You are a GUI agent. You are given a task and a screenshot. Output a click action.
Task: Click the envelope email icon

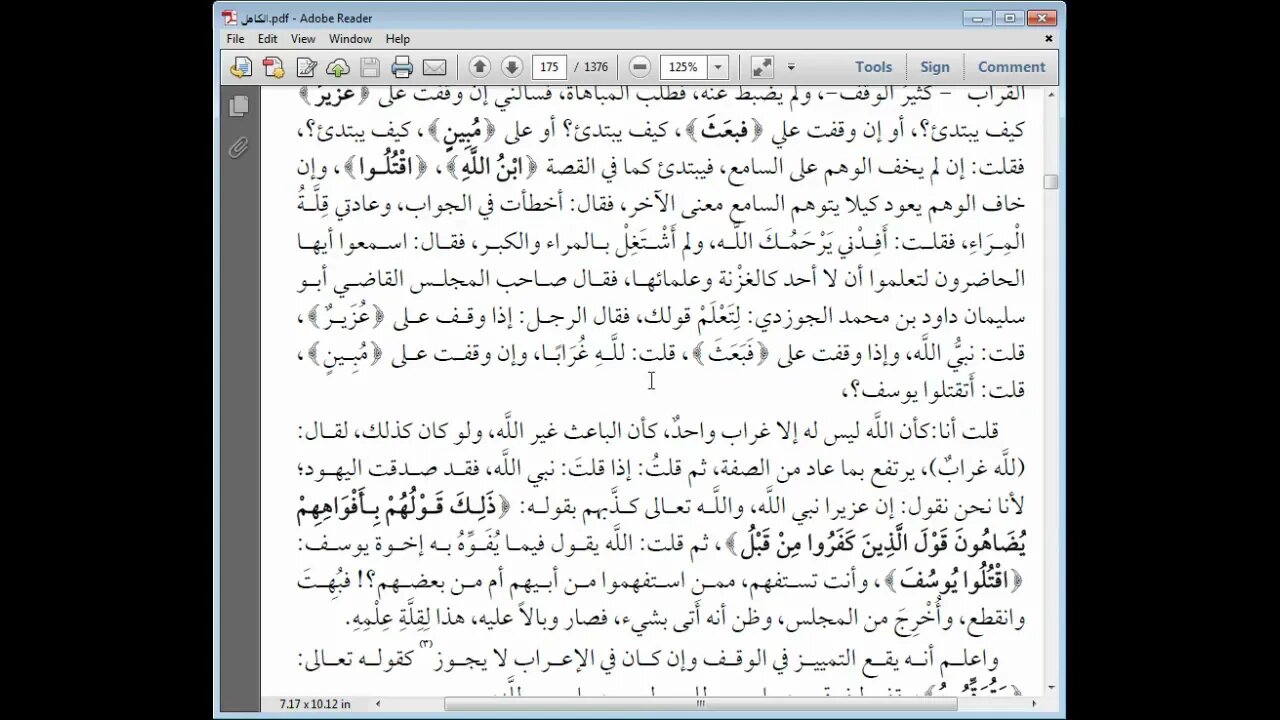pyautogui.click(x=434, y=67)
